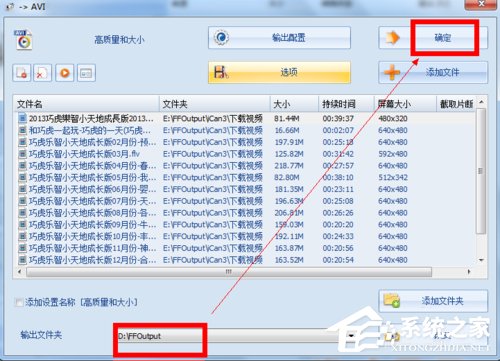Click duration value 00:38:10
The image size is (500, 361).
(x=338, y=177)
